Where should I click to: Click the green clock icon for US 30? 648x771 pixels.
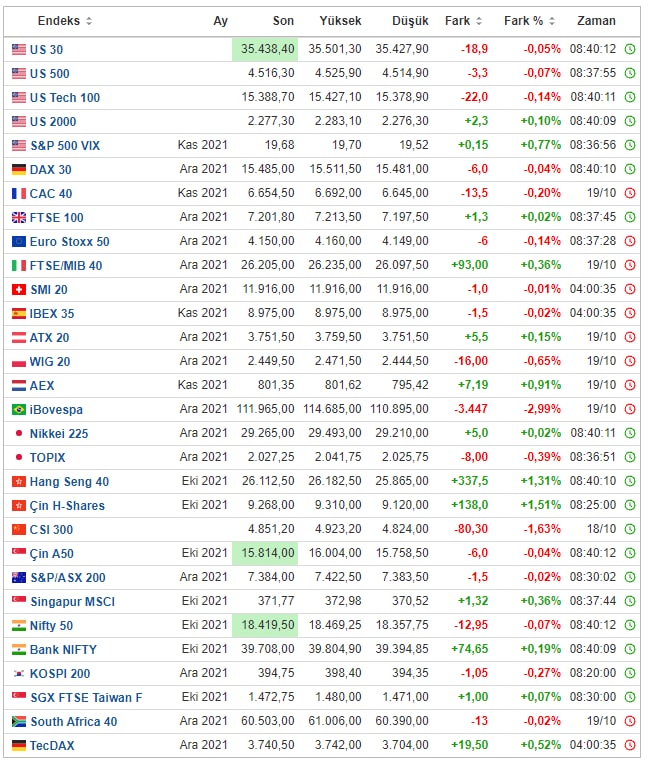pyautogui.click(x=630, y=49)
